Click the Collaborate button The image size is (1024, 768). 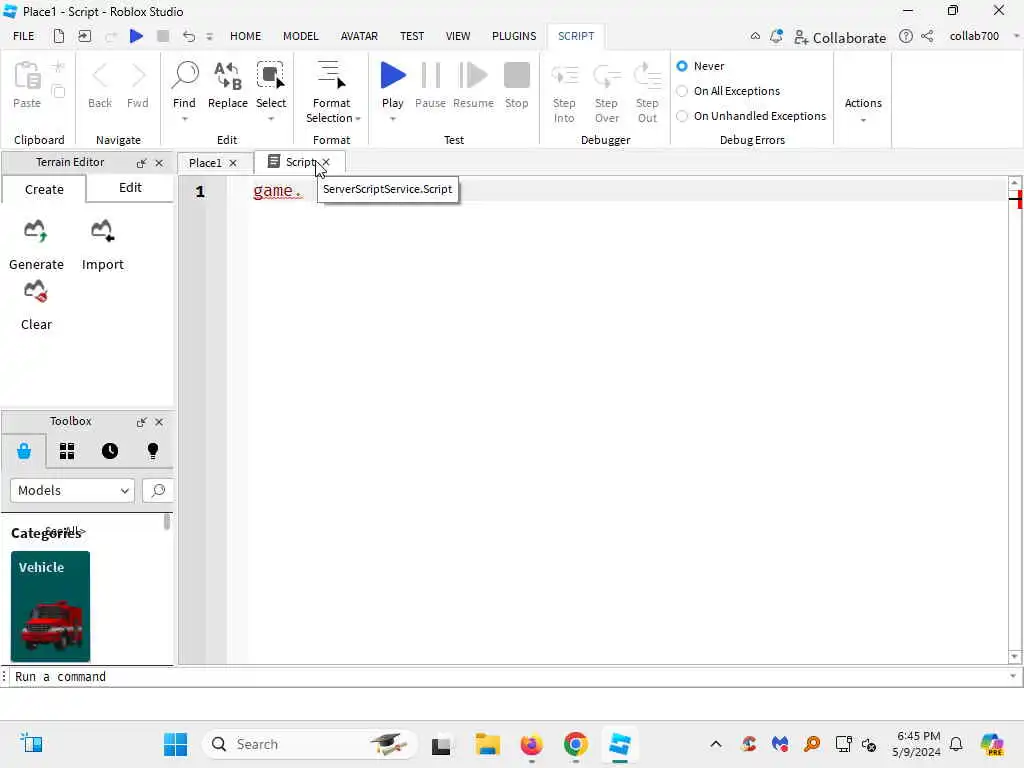pyautogui.click(x=840, y=37)
